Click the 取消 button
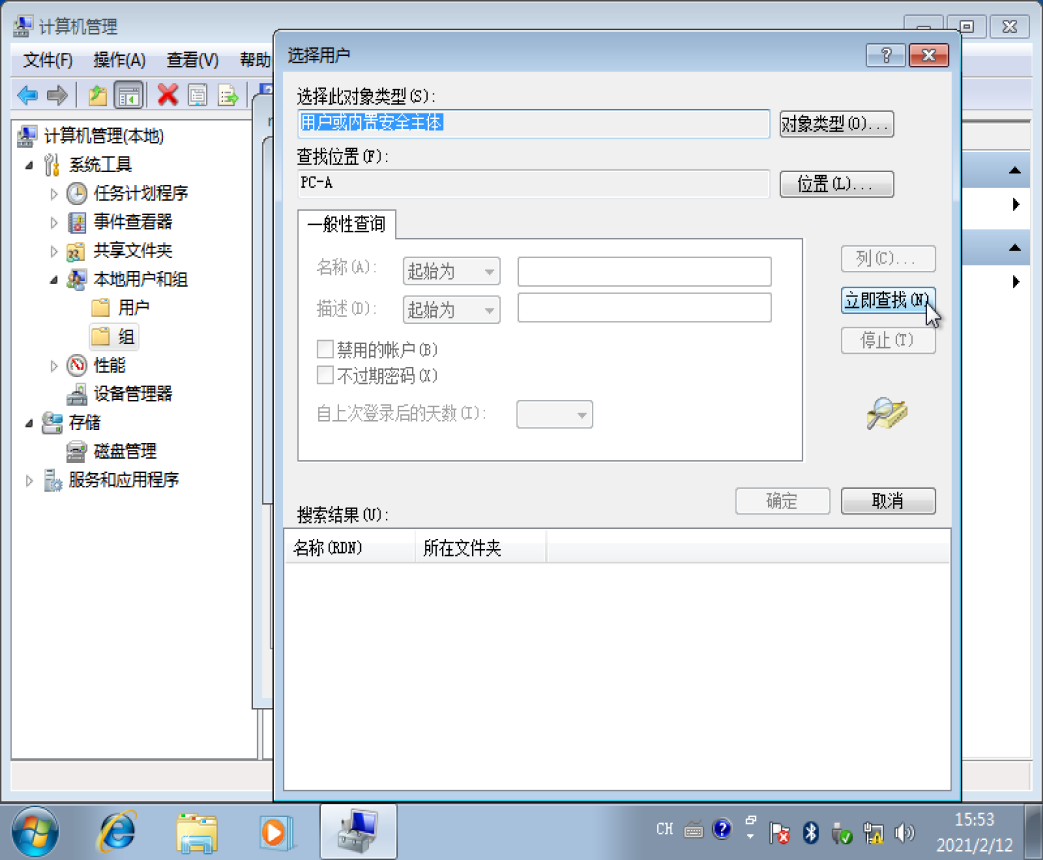The image size is (1043, 860). click(888, 501)
